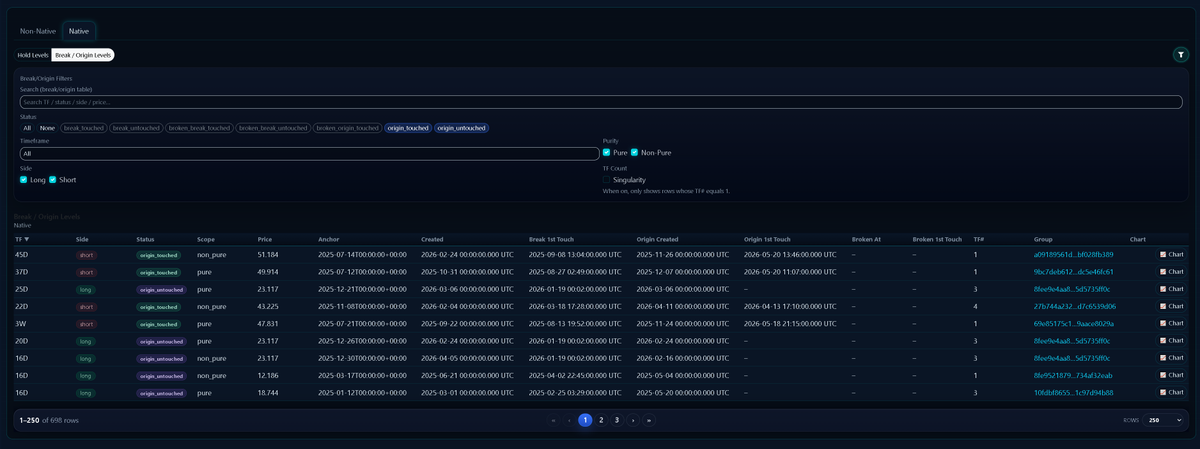The width and height of the screenshot is (1200, 449).
Task: Go to the previous page arrow
Action: coord(569,421)
